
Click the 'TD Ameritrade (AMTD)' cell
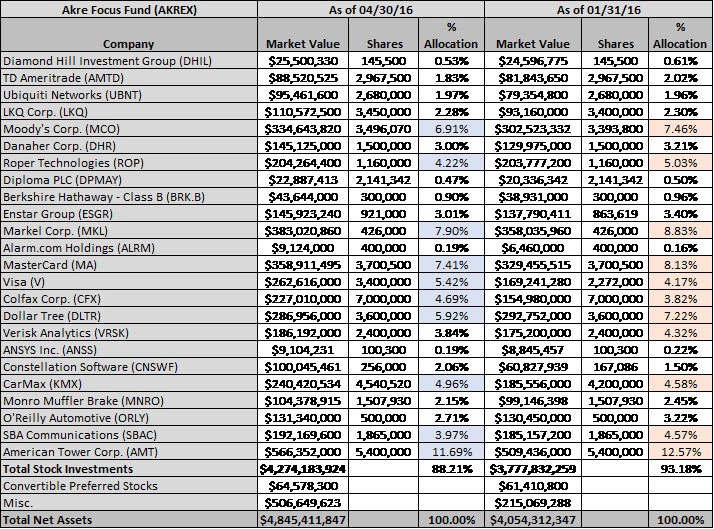click(x=129, y=78)
